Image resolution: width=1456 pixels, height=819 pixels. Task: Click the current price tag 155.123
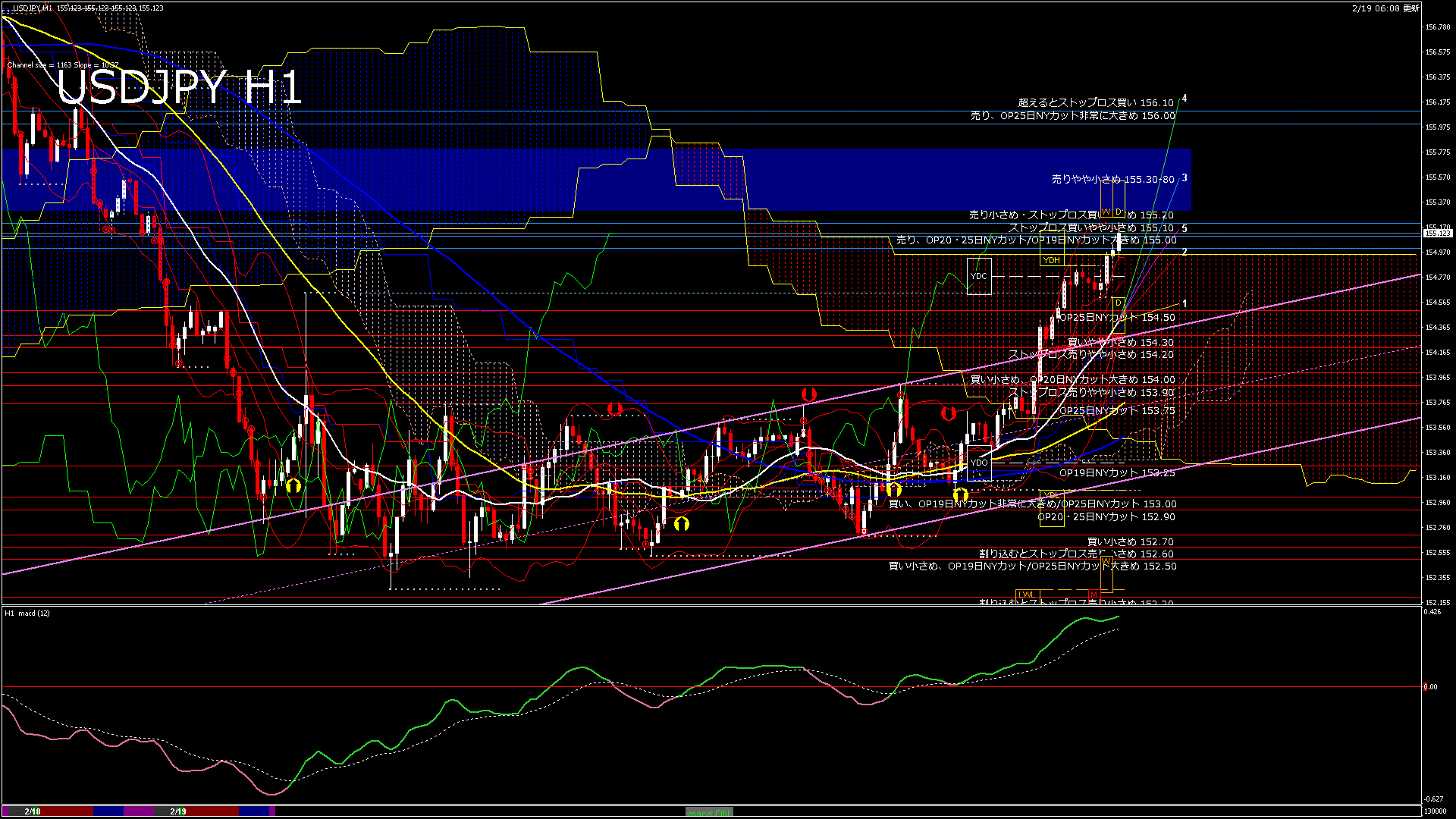1436,234
